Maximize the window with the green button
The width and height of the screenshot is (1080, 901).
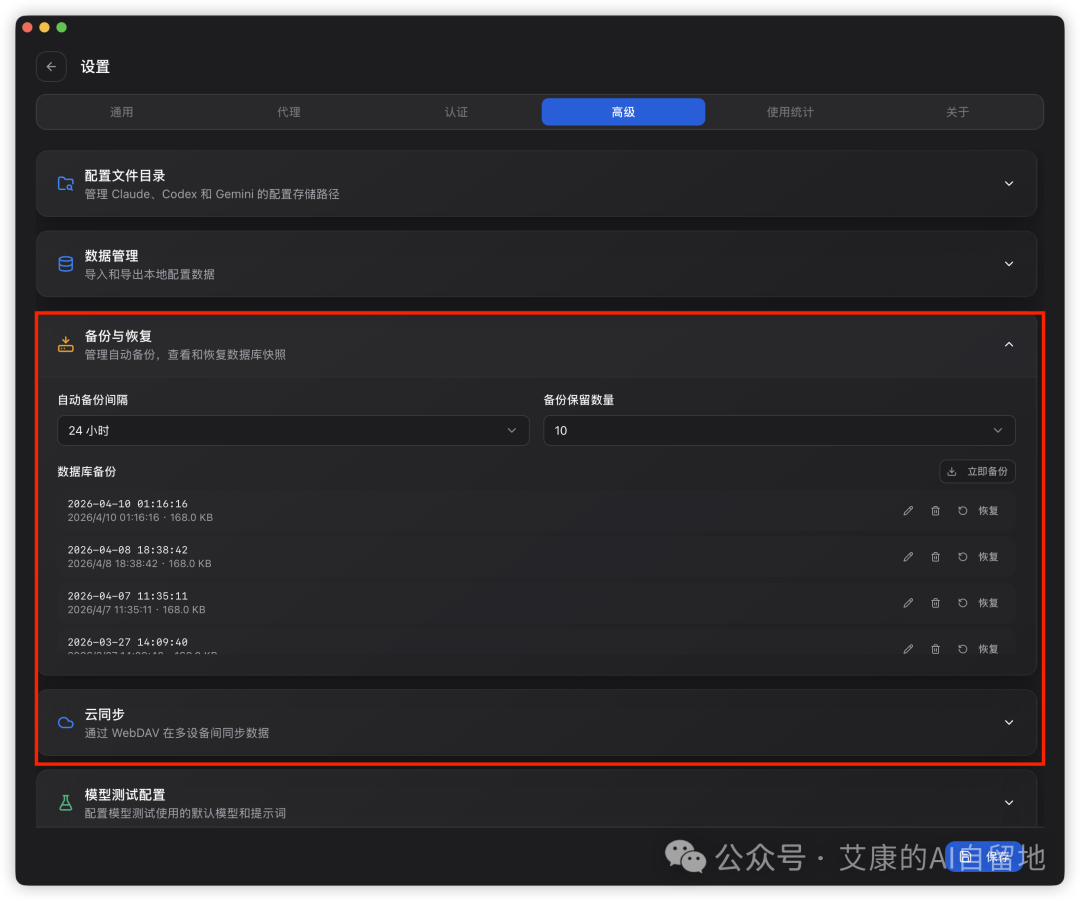tap(61, 28)
